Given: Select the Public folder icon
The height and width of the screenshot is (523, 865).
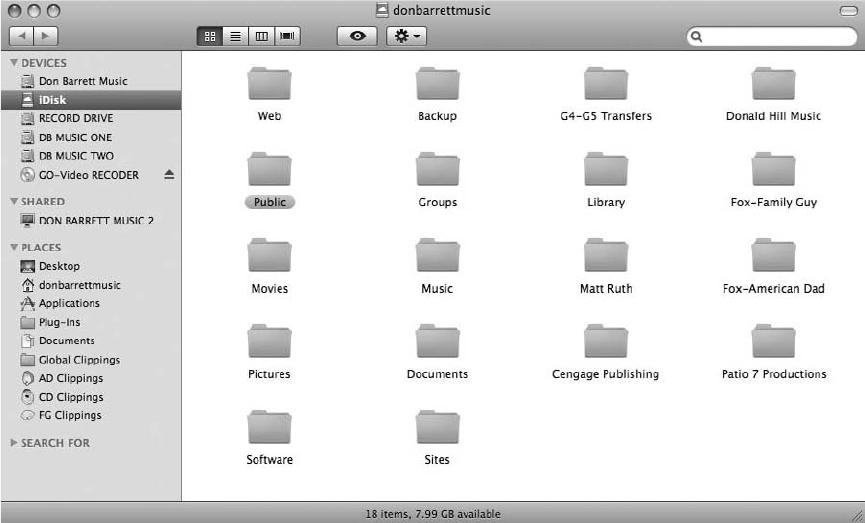Looking at the screenshot, I should point(269,169).
